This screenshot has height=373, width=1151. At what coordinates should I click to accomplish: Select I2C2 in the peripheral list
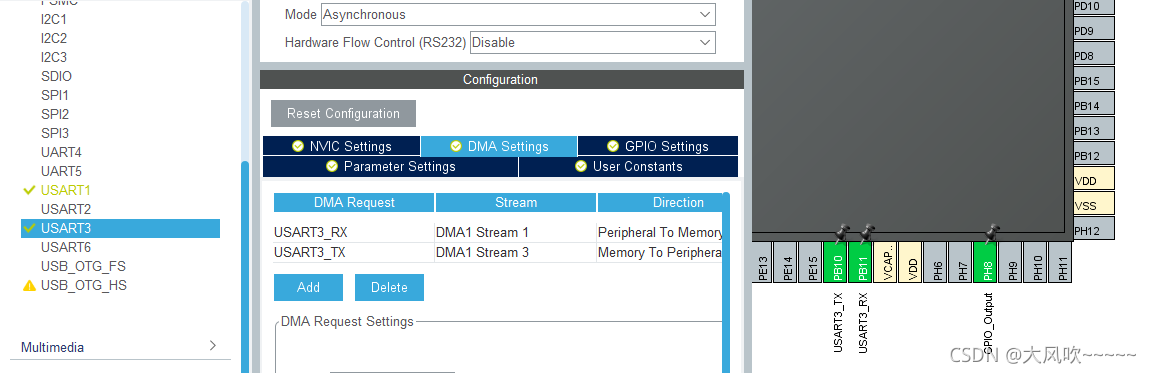coord(54,38)
